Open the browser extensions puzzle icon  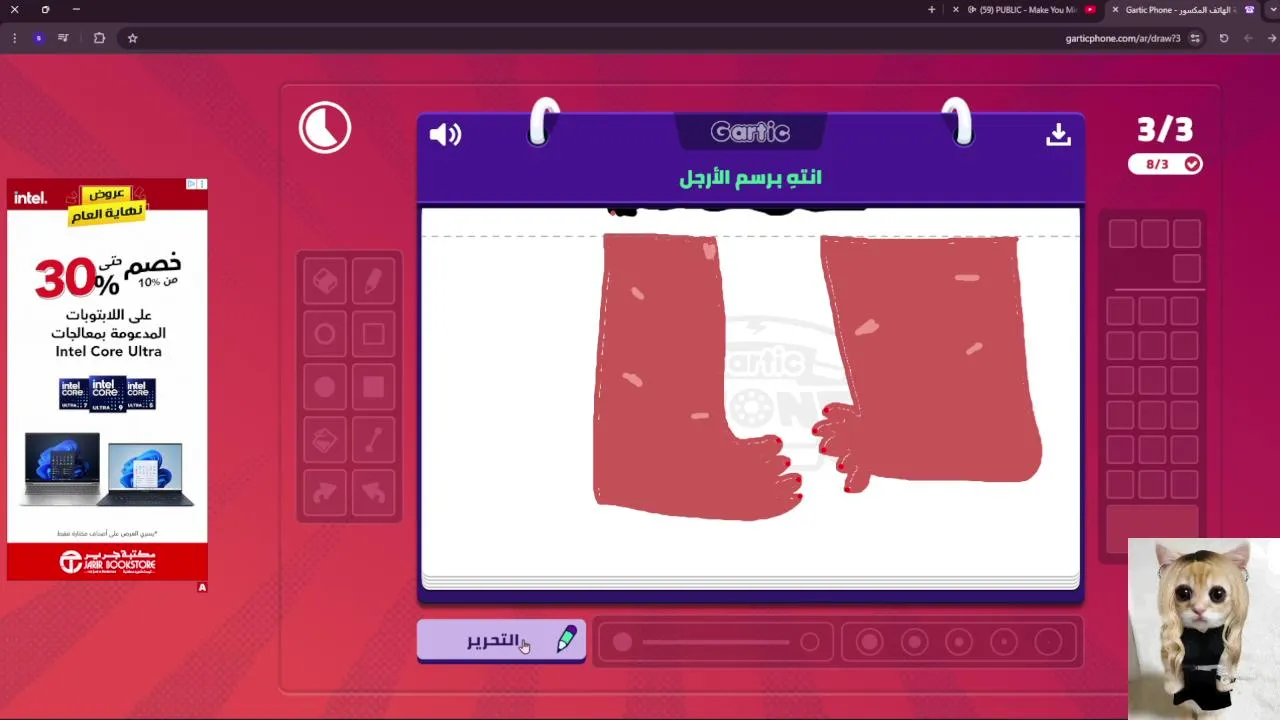pos(99,38)
